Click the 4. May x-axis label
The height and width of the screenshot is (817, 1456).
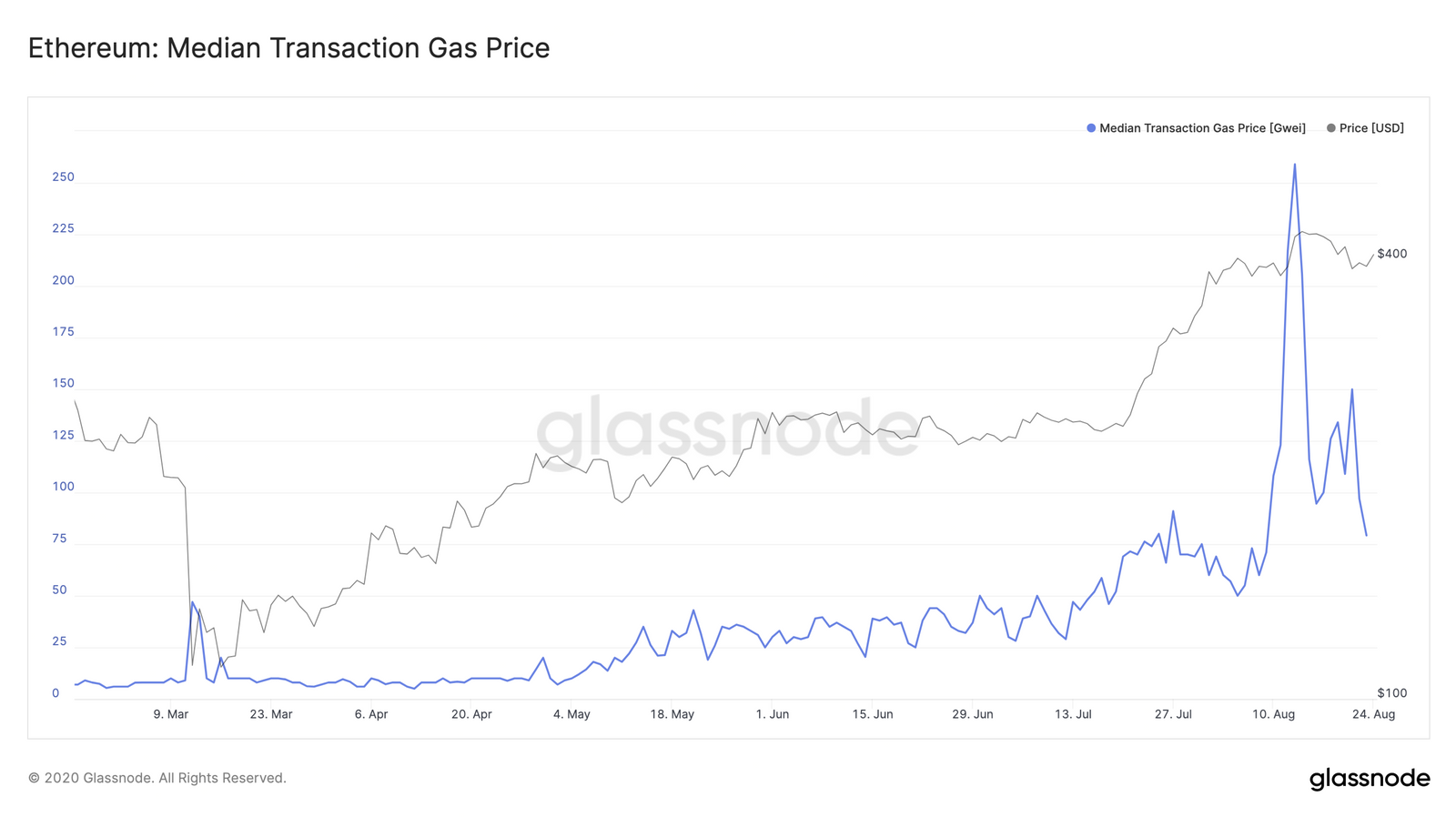pyautogui.click(x=571, y=714)
